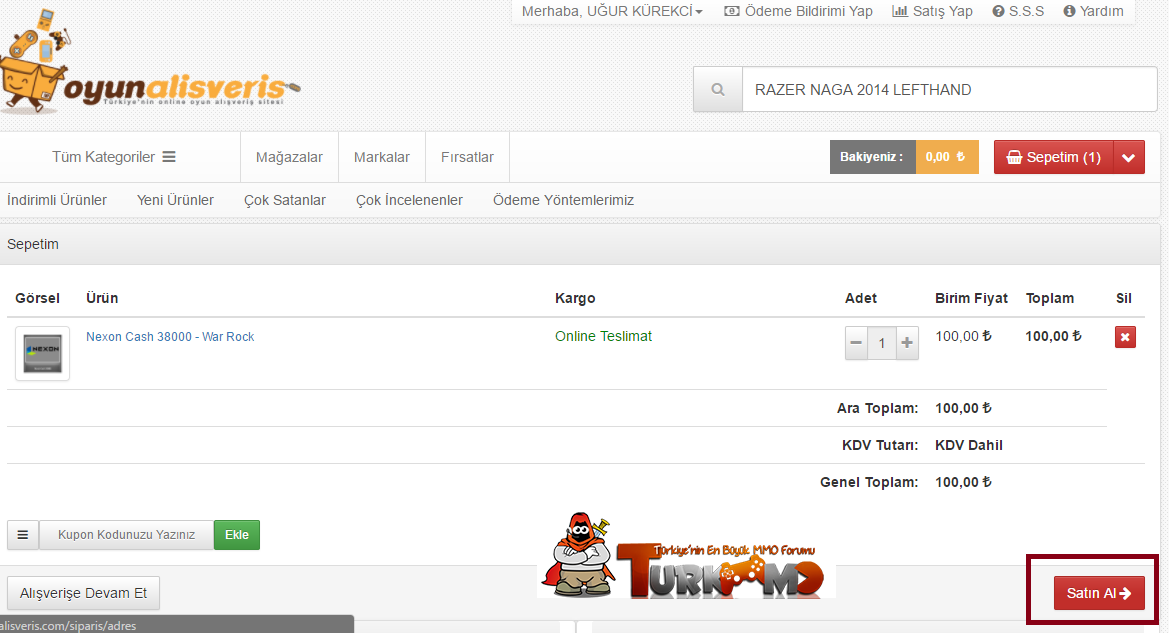Click the Genel Toplam 100,00 value
Screen dimensions: 1169x633
[963, 482]
